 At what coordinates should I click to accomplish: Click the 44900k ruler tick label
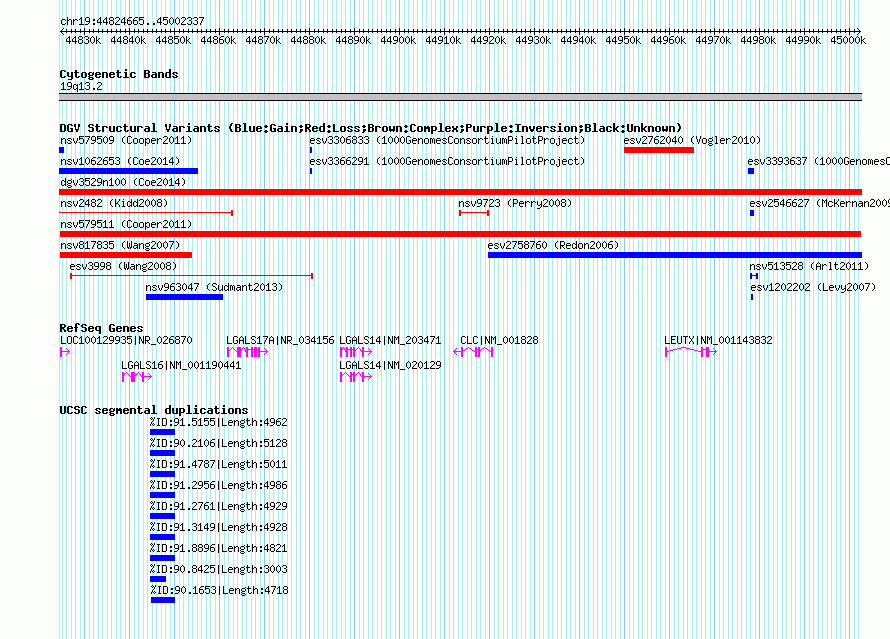point(398,40)
